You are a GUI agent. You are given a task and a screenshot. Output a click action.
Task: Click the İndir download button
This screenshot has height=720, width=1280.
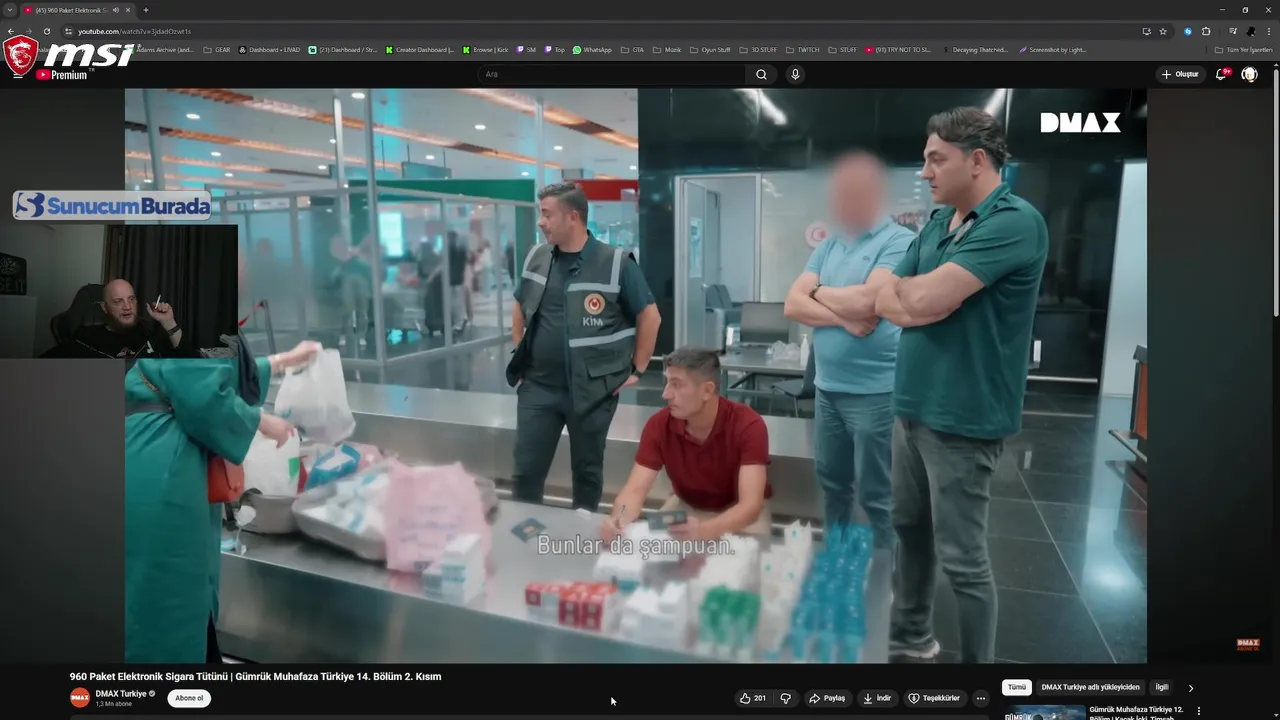pos(878,698)
